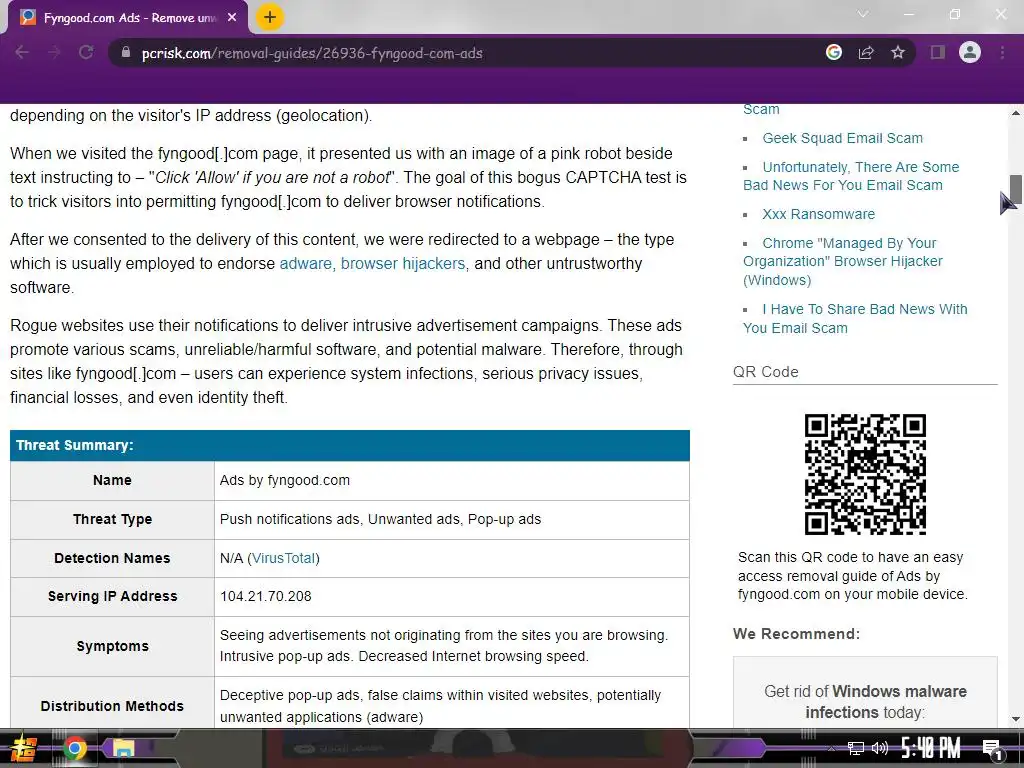The image size is (1024, 768).
Task: Click 'Get rid of Windows malware infections' box
Action: coord(865,692)
